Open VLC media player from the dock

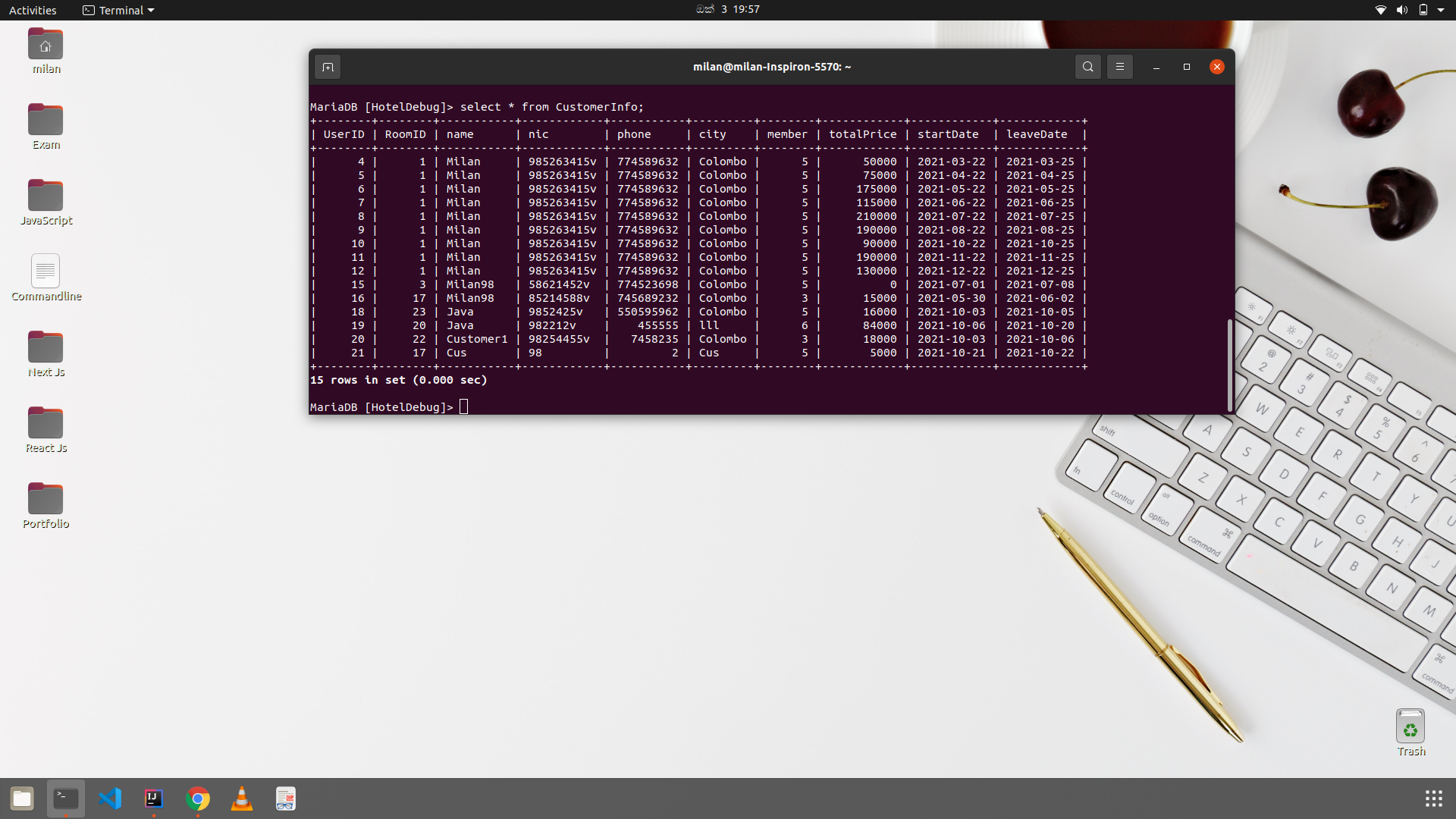(241, 798)
